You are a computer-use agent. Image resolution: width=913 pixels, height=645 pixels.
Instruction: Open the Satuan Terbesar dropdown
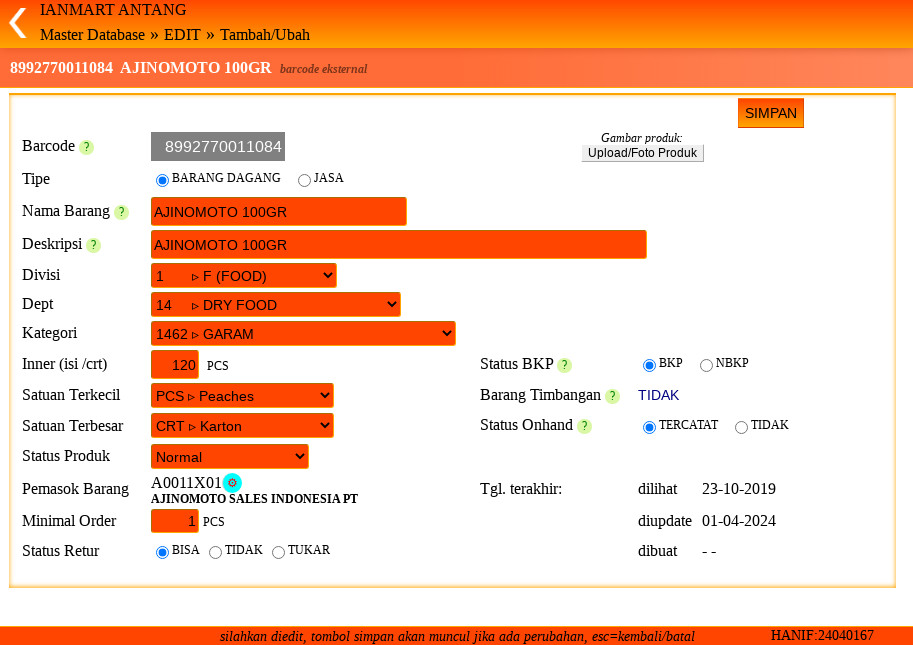pyautogui.click(x=241, y=426)
